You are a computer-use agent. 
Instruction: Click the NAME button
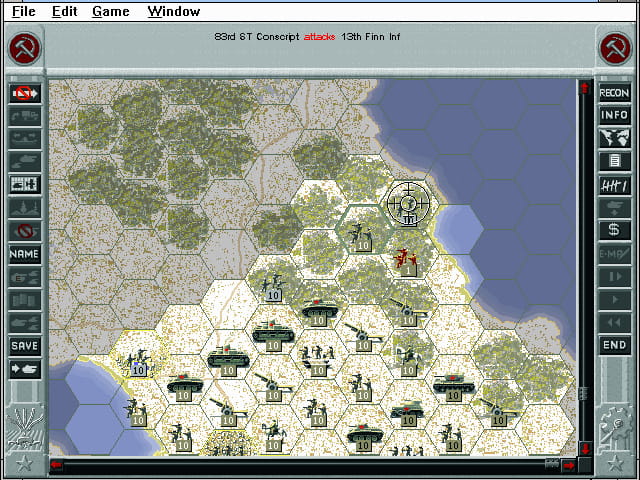tap(25, 254)
